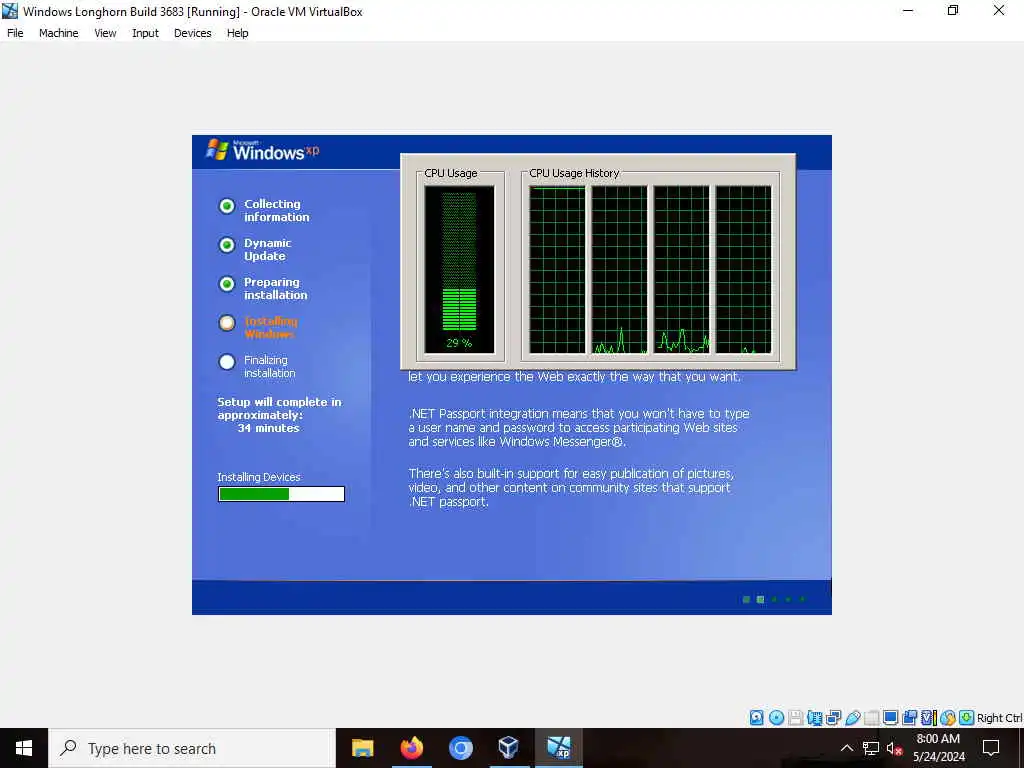Click the fourth CPU Usage History graph

pos(743,269)
